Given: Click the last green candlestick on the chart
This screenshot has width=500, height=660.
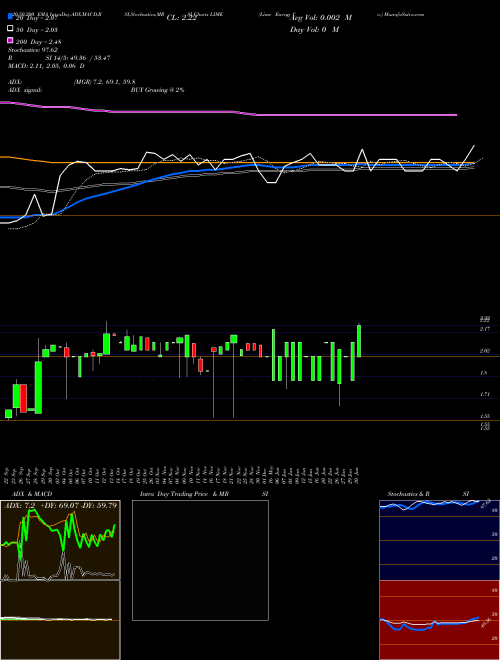Looking at the screenshot, I should [x=359, y=341].
